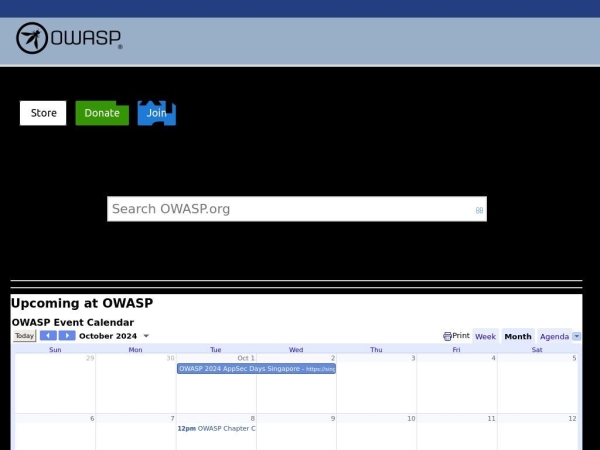Viewport: 600px width, 450px height.
Task: Click the Upcoming at OWASP heading
Action: 82,303
